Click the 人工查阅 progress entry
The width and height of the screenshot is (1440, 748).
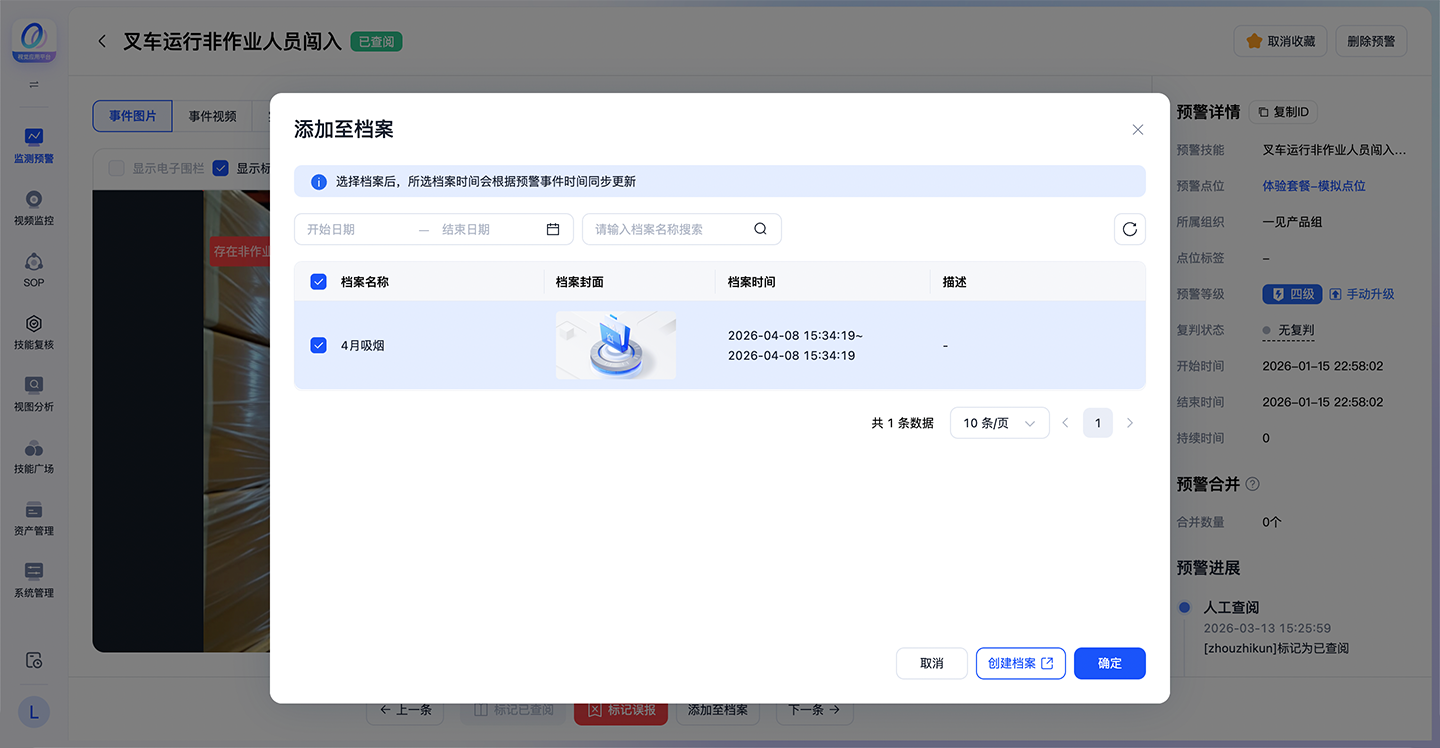click(1231, 607)
